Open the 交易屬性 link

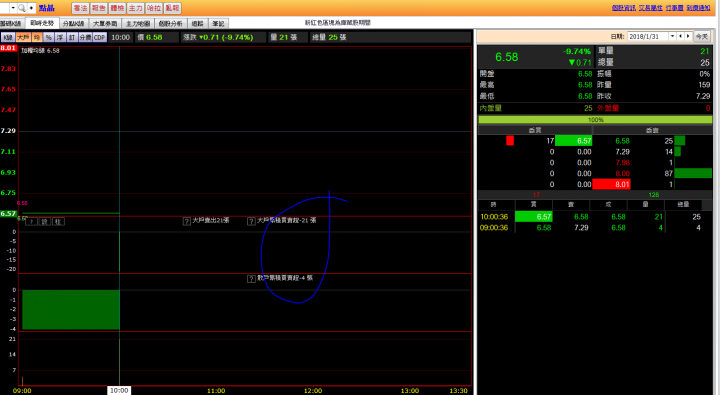[x=650, y=8]
